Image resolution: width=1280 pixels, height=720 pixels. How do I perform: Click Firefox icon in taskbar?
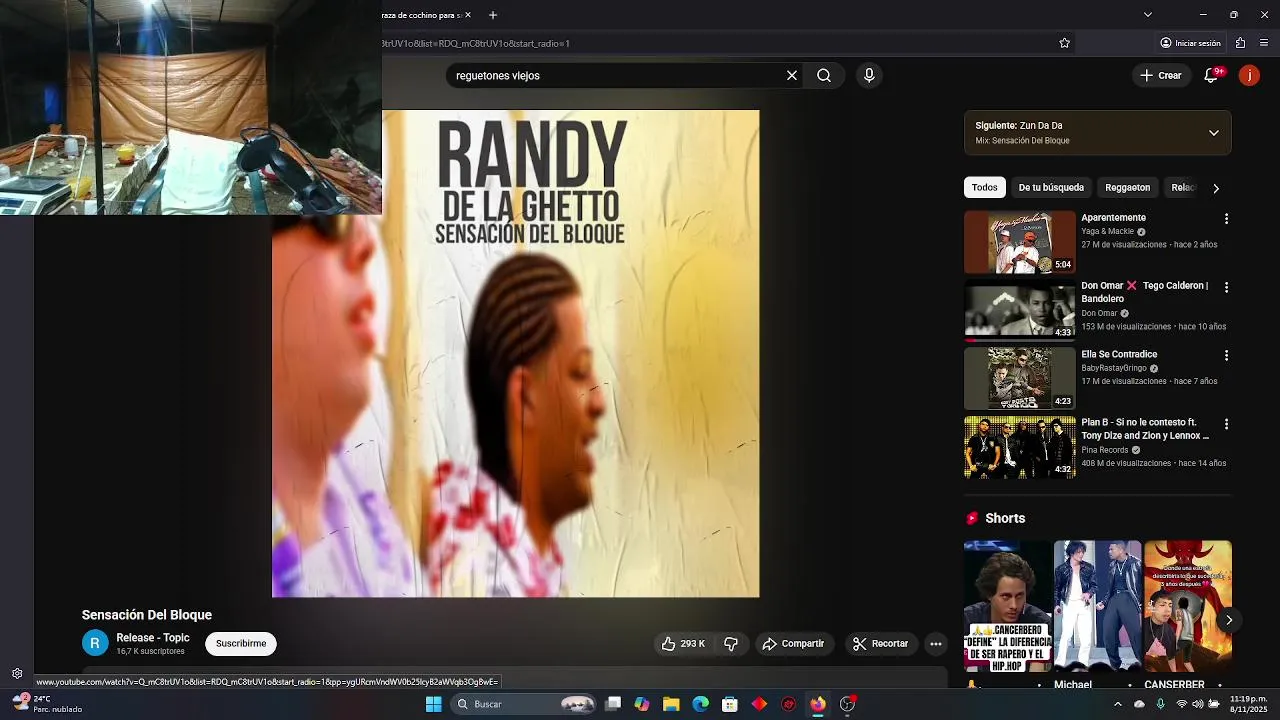tap(818, 704)
